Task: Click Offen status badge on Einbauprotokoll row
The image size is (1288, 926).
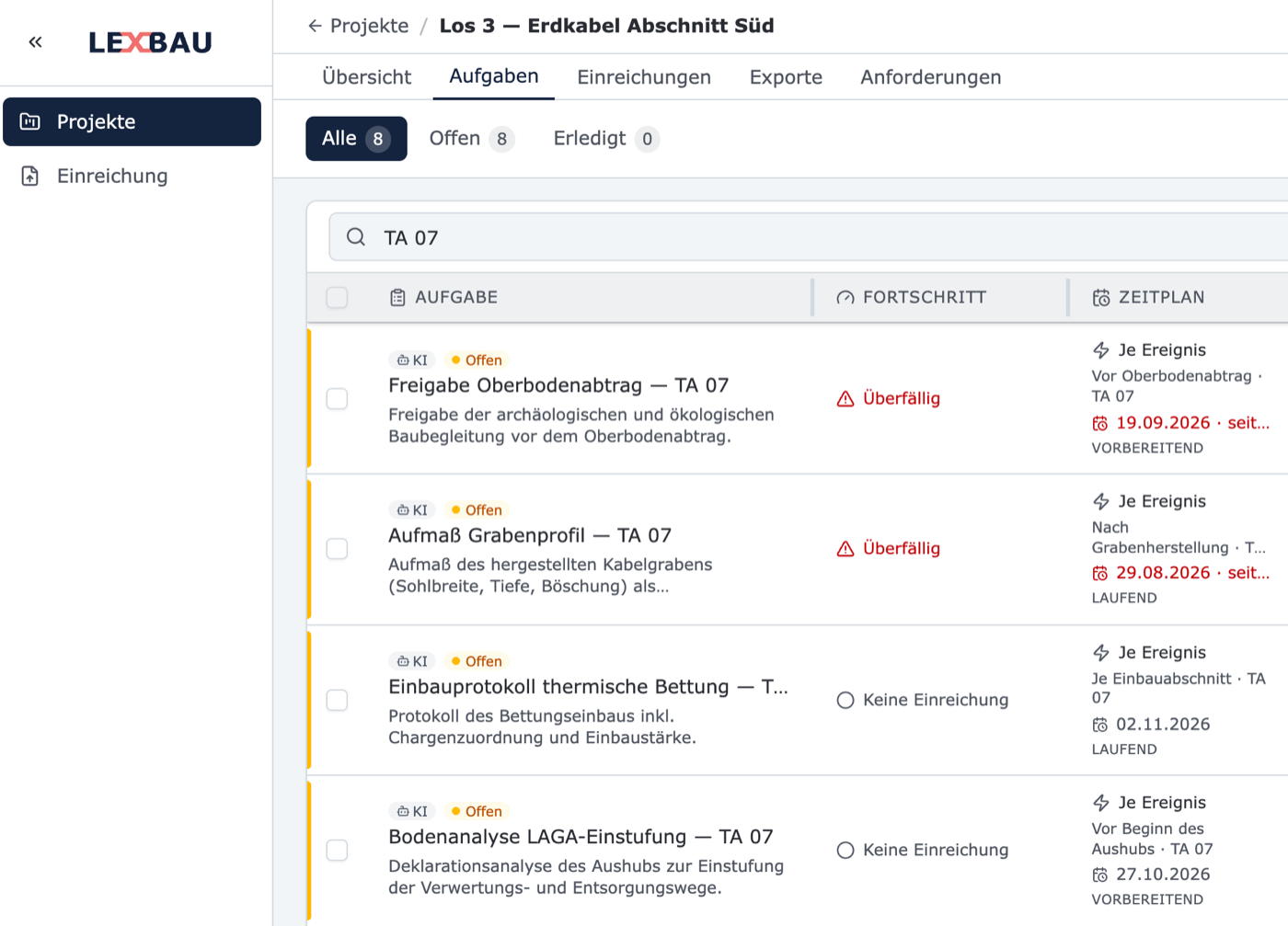Action: [477, 661]
